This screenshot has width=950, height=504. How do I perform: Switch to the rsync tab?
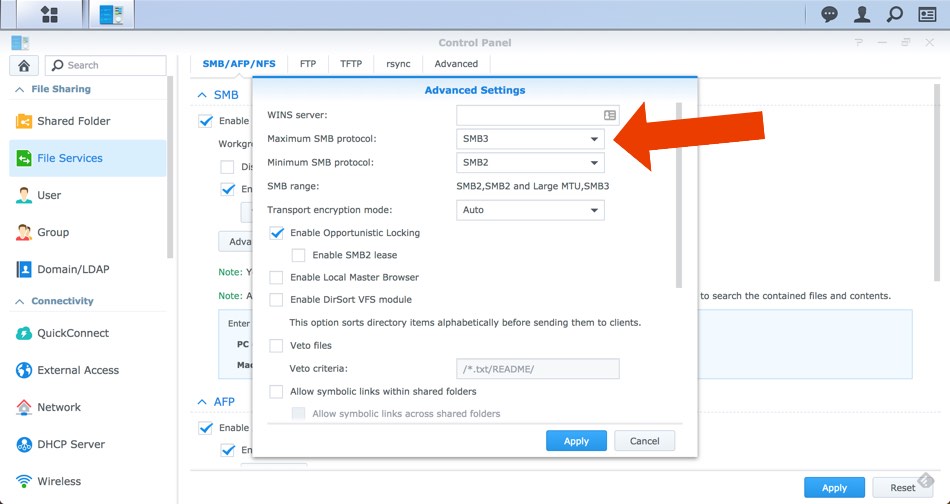(398, 64)
